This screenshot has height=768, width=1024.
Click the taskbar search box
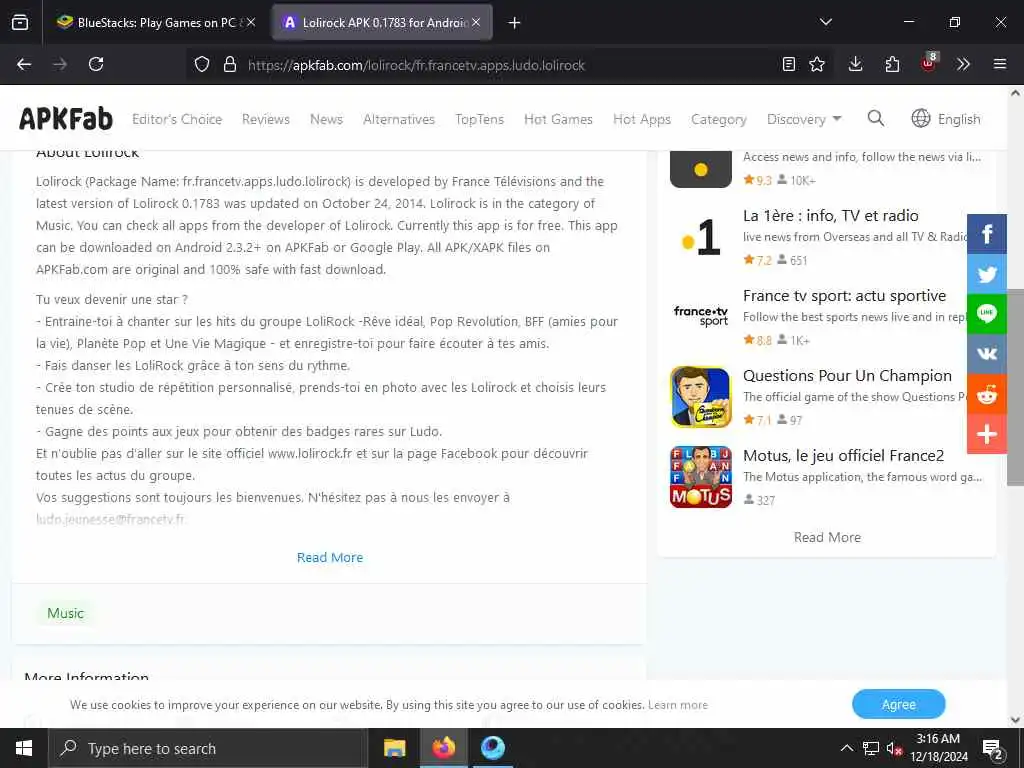(208, 748)
